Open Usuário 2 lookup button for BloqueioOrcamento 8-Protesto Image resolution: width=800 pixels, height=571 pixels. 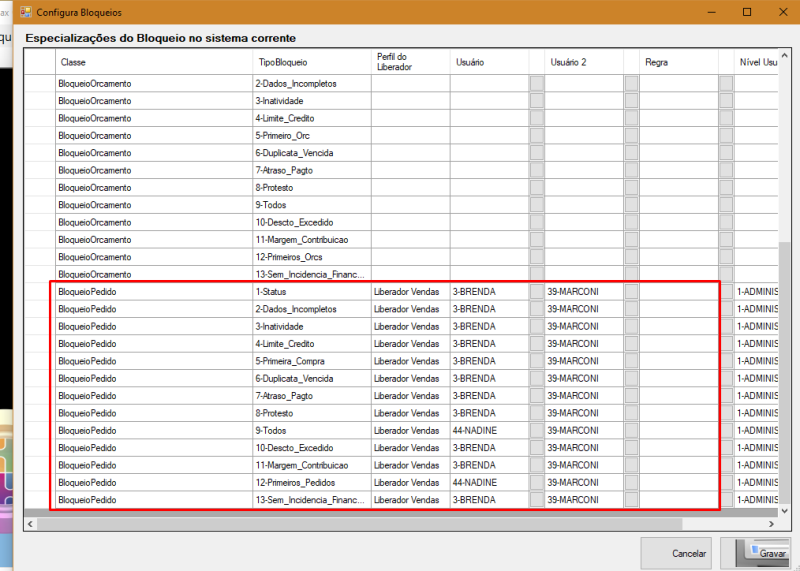click(632, 188)
